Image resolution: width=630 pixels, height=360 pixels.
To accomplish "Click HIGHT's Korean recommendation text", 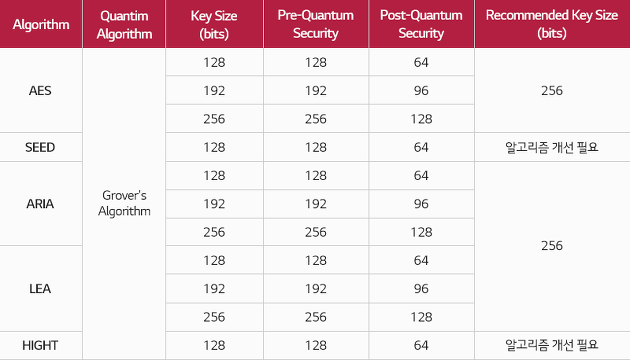I will 552,345.
